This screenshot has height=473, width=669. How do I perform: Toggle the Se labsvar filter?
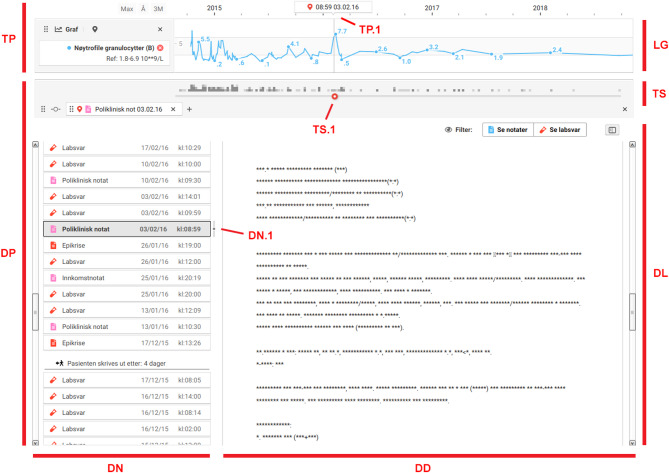pos(560,130)
